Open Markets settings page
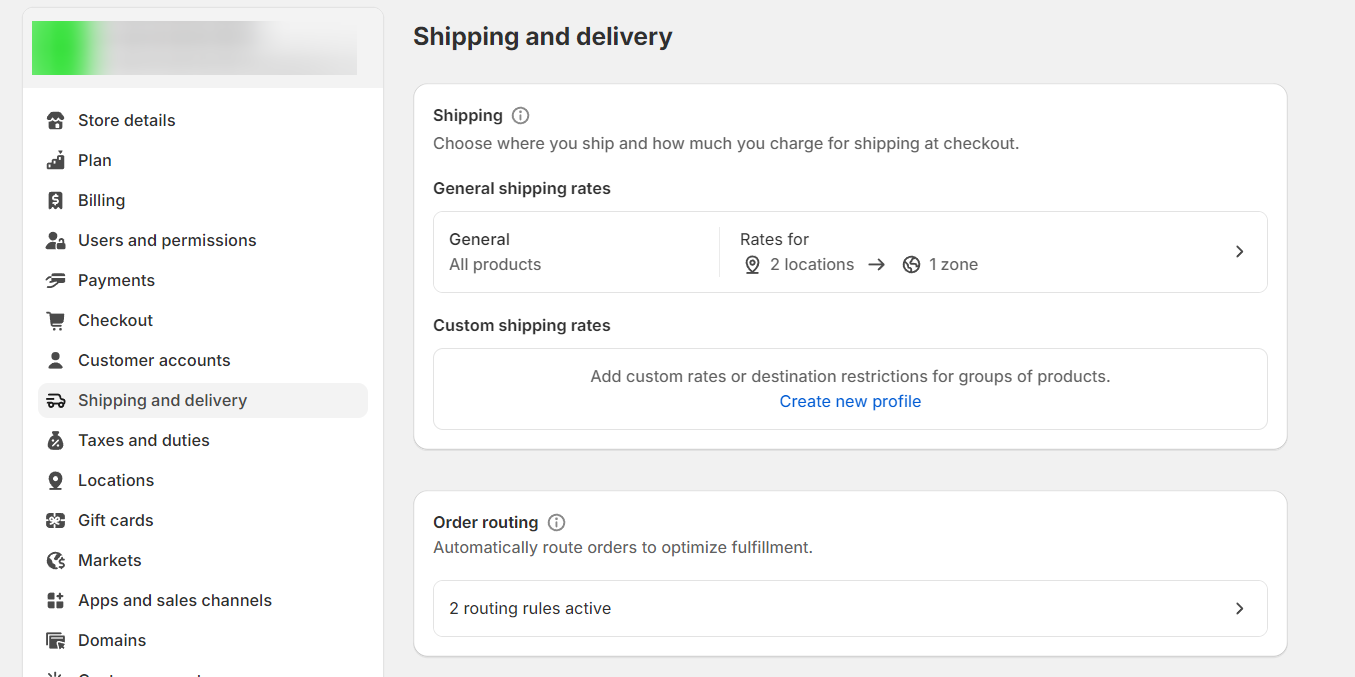This screenshot has width=1355, height=677. pyautogui.click(x=110, y=561)
